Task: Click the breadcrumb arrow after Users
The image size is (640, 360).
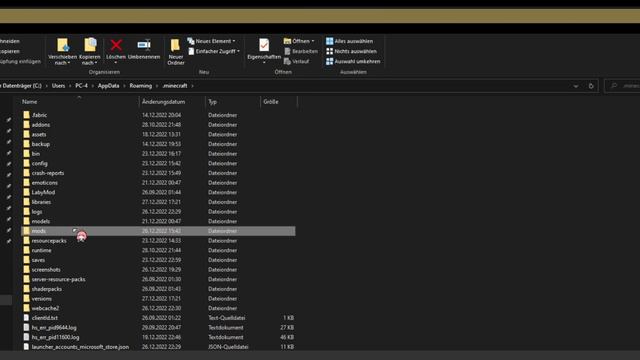Action: click(x=70, y=86)
